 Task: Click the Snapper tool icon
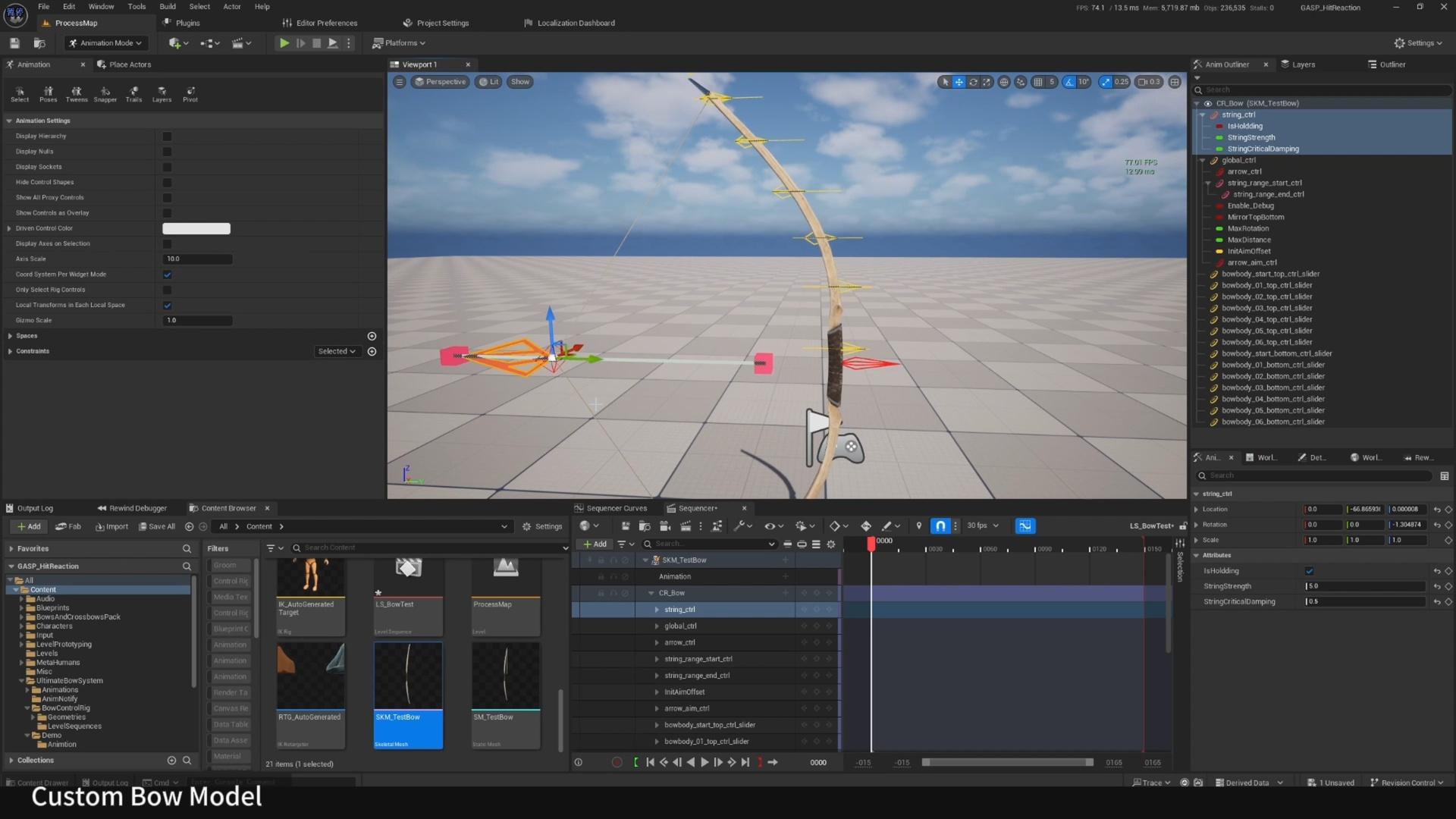pyautogui.click(x=105, y=94)
